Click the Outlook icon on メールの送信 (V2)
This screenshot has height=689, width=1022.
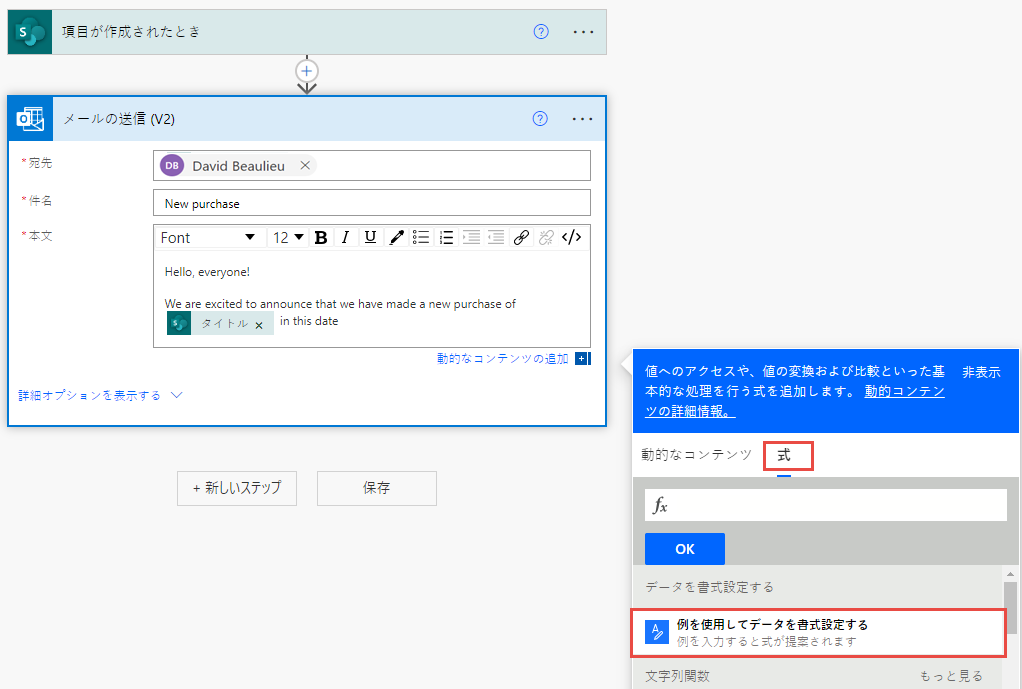(29, 118)
